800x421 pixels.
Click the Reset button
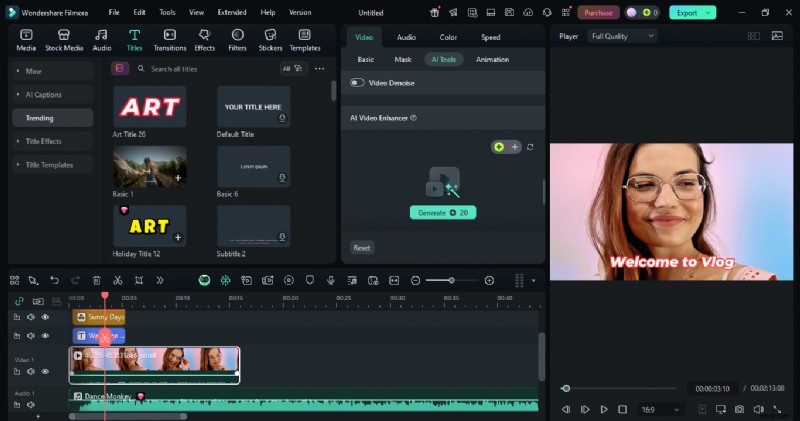[x=362, y=247]
